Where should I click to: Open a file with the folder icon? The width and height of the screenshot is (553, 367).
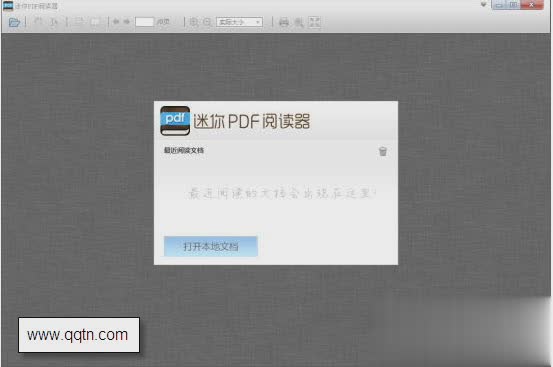tap(14, 23)
